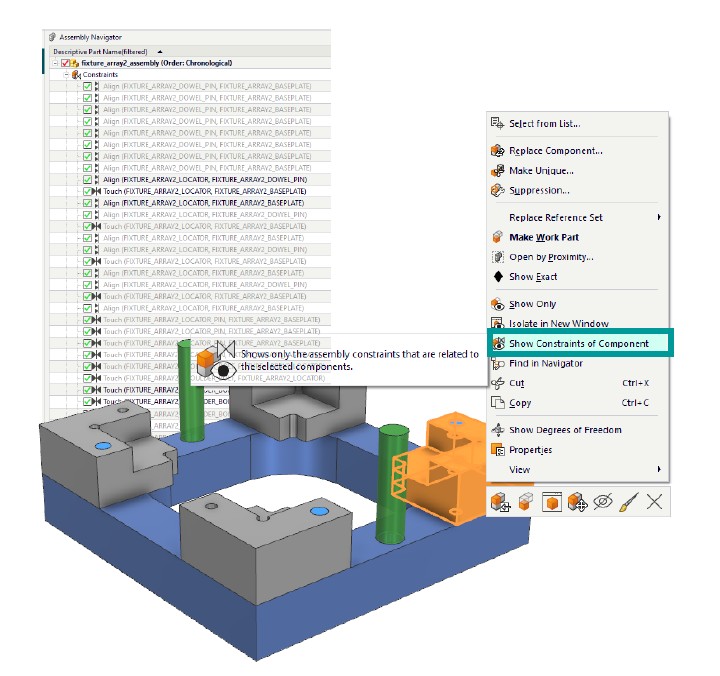
Task: Click the Properties icon in context menu
Action: [x=497, y=450]
